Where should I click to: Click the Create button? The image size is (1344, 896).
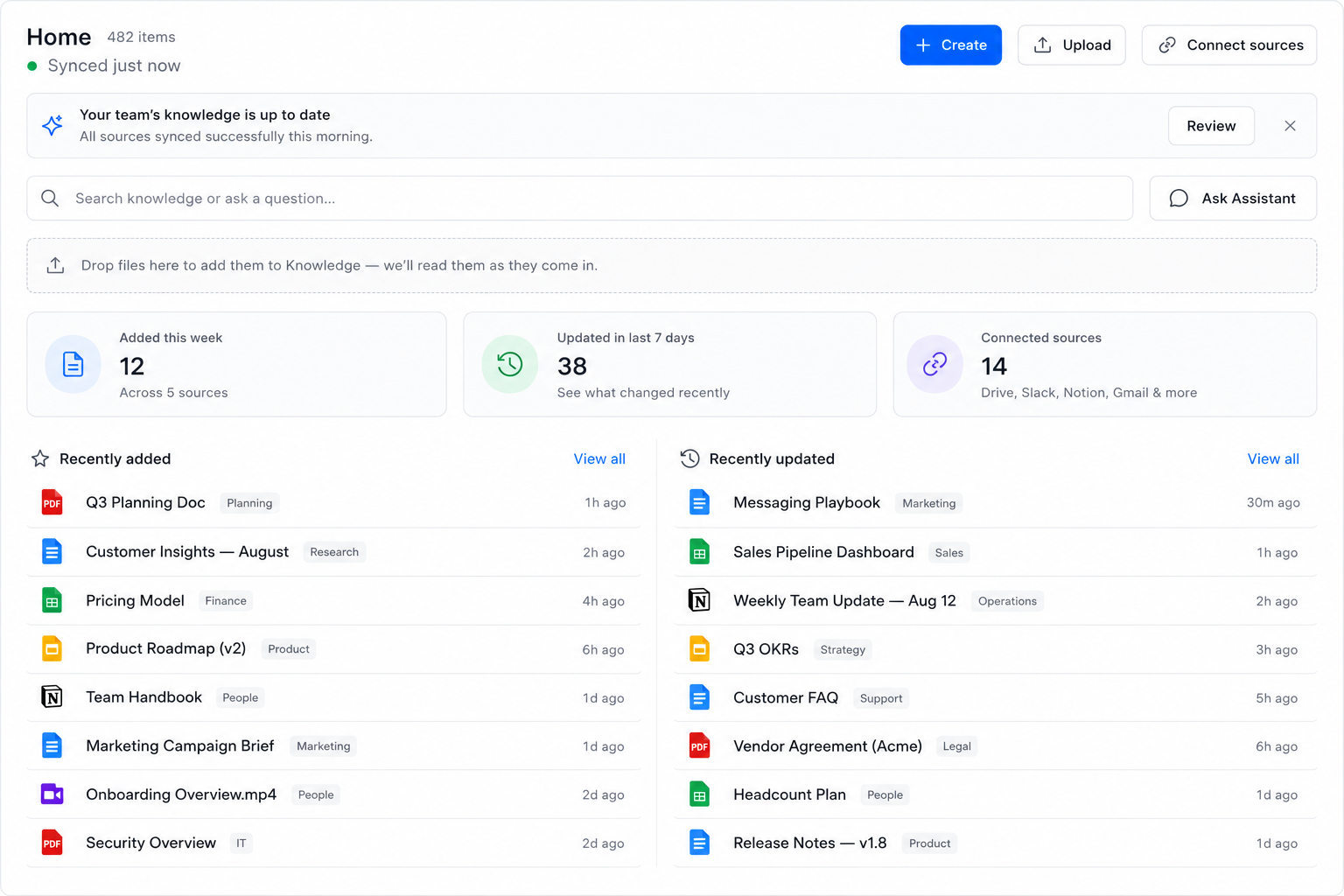(951, 45)
